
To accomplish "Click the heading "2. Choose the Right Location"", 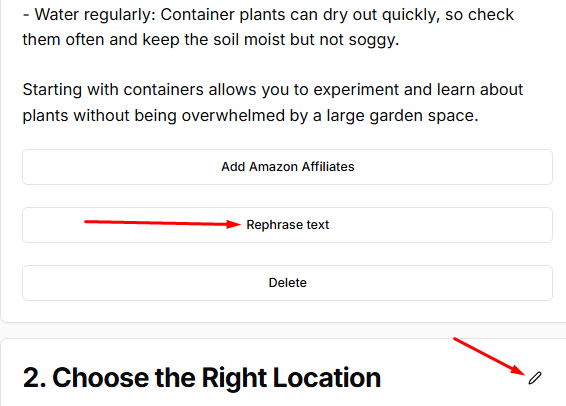I will pos(202,378).
